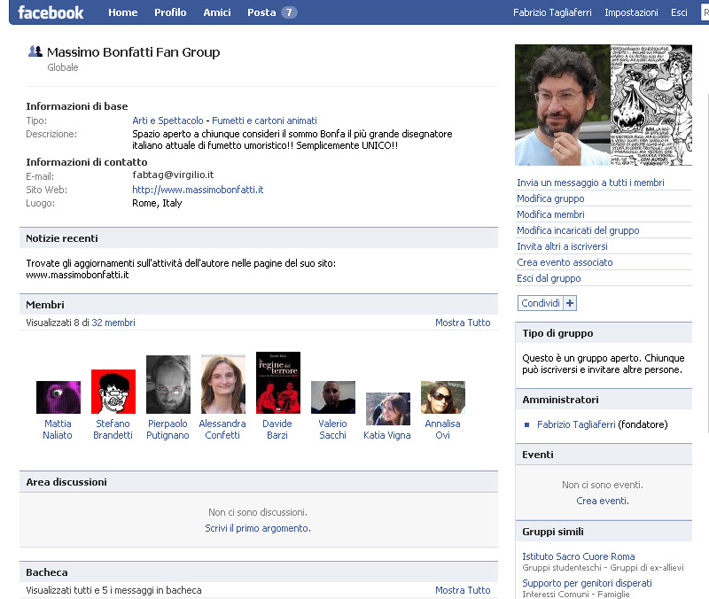The image size is (709, 599).
Task: Click Fumetti e cartoni animati link
Action: point(265,121)
